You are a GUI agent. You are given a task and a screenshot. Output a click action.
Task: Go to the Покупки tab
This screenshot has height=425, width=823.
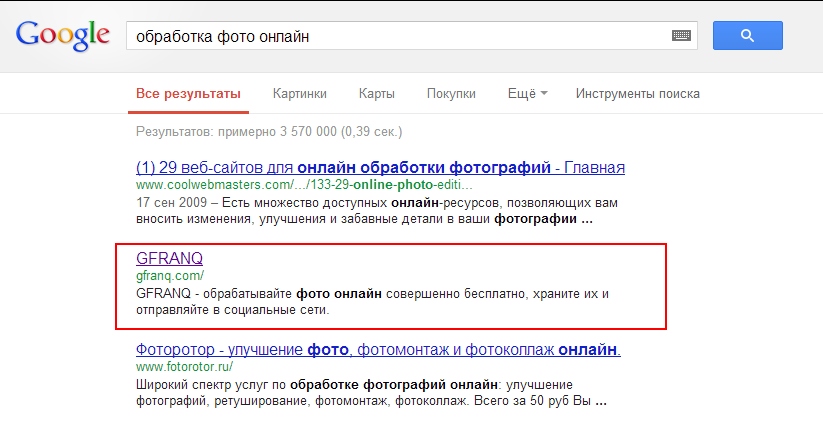pos(451,94)
